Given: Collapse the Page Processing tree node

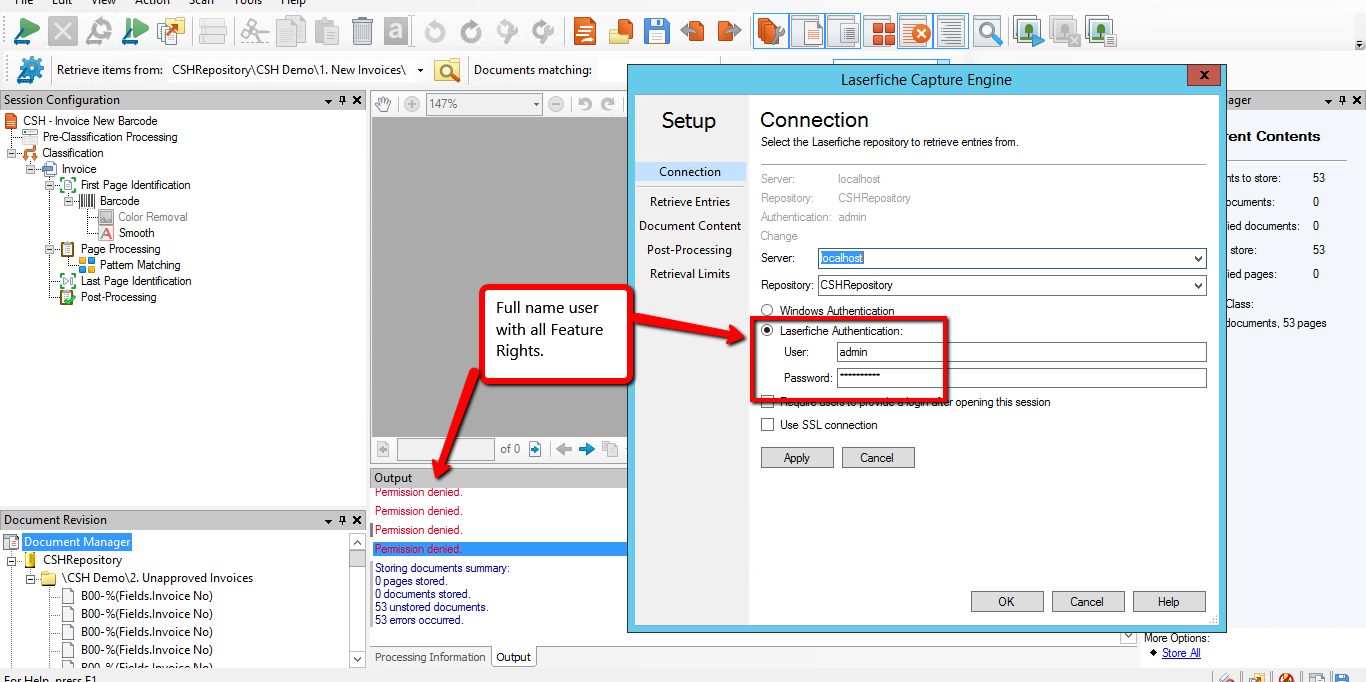Looking at the screenshot, I should [50, 249].
